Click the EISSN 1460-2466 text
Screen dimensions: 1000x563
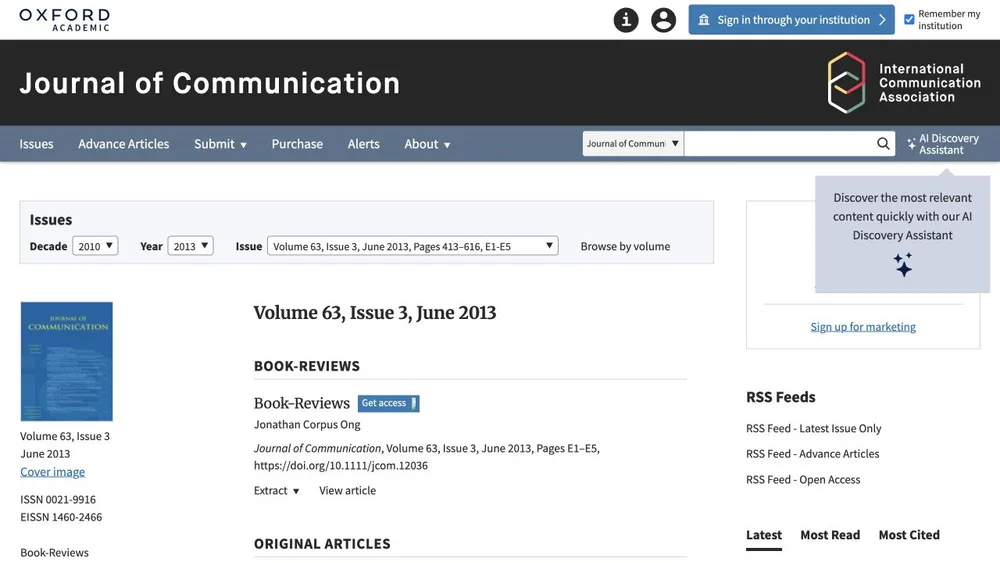click(61, 517)
